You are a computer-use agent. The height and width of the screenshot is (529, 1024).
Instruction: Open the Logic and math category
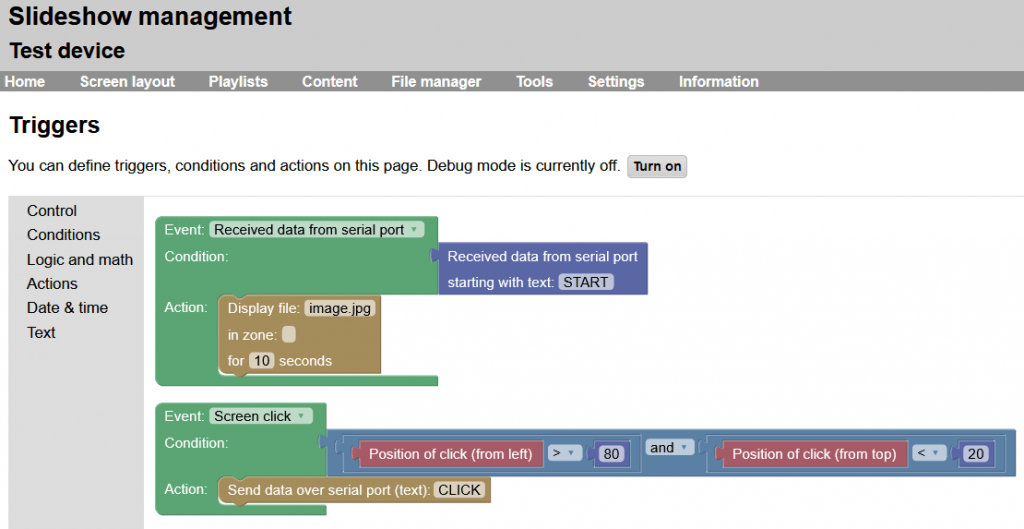(x=80, y=260)
